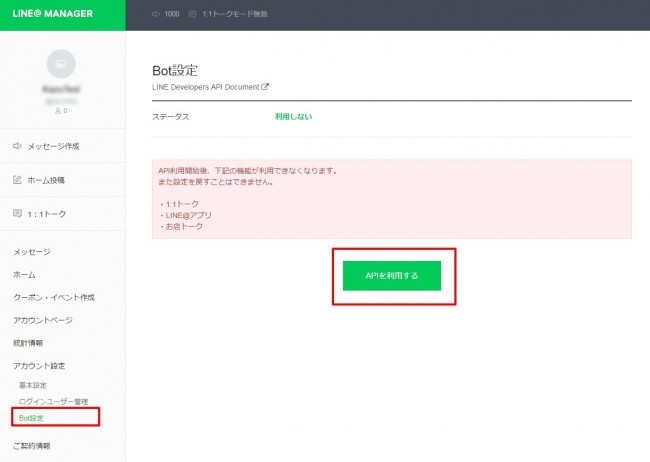
Task: Select メッセージ in the sidebar menu
Action: point(32,252)
